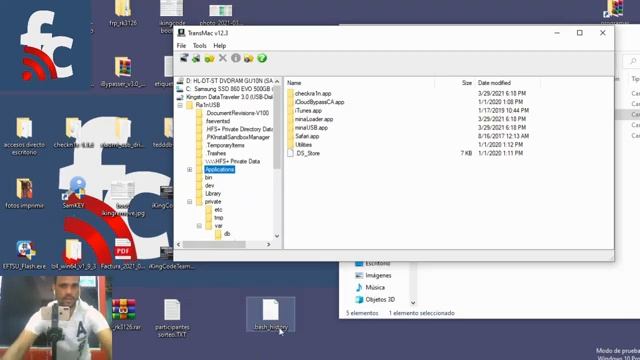Select minaUSB.app in file list
The width and height of the screenshot is (640, 360).
(x=311, y=128)
